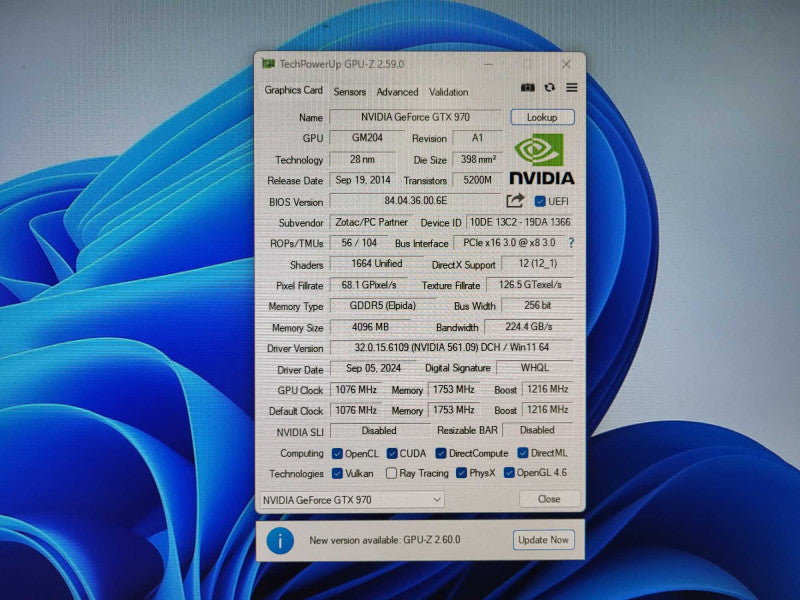Click the Driver Version field
Viewport: 800px width, 600px height.
click(452, 347)
